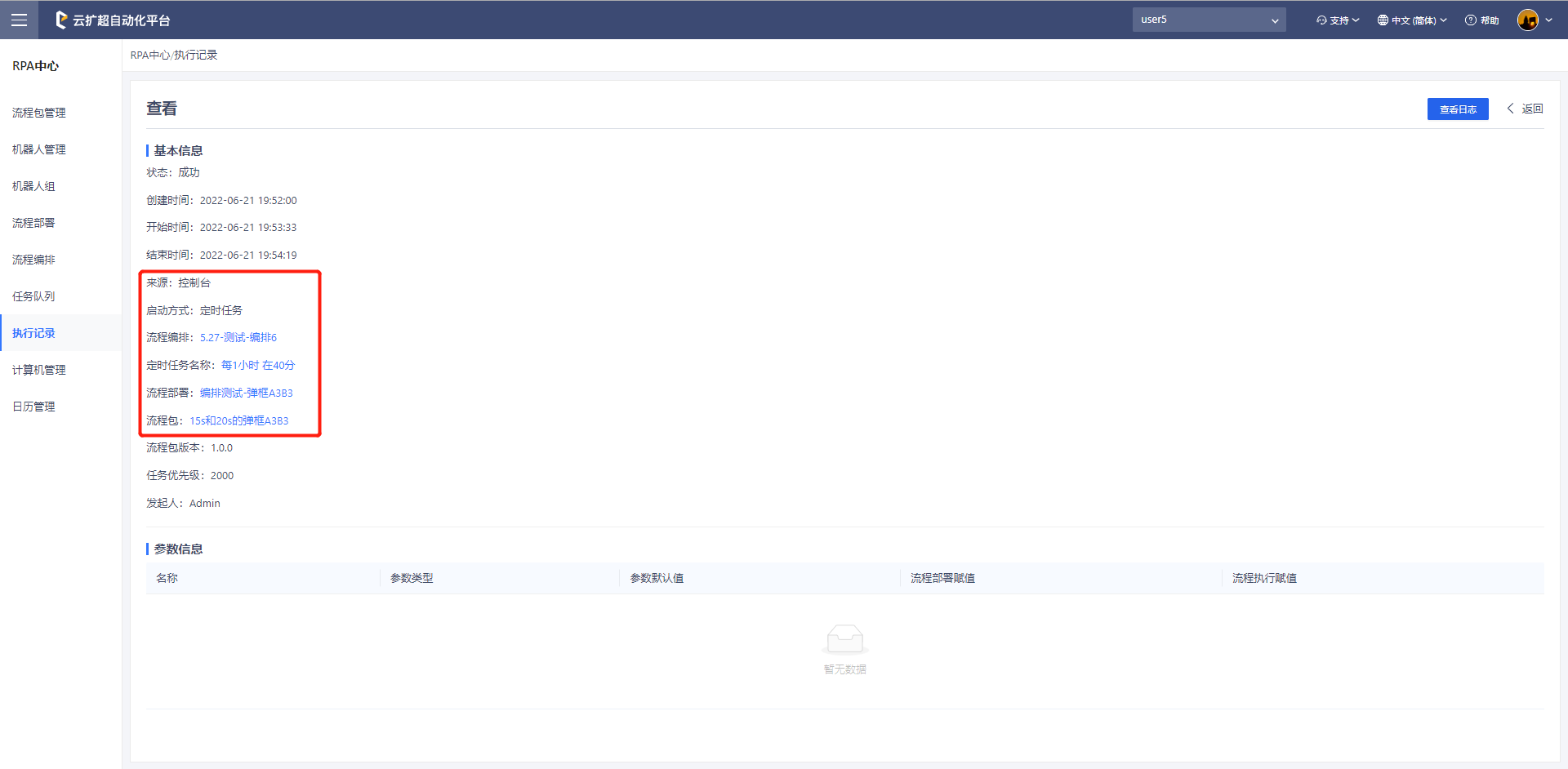Click the 任务优先级 2000 text
The width and height of the screenshot is (1568, 769).
click(190, 475)
